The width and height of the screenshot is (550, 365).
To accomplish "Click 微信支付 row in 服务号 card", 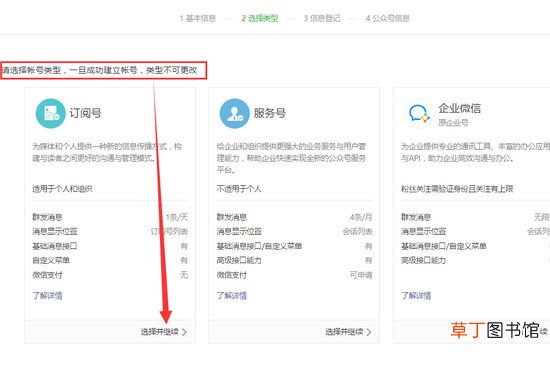I will (294, 275).
